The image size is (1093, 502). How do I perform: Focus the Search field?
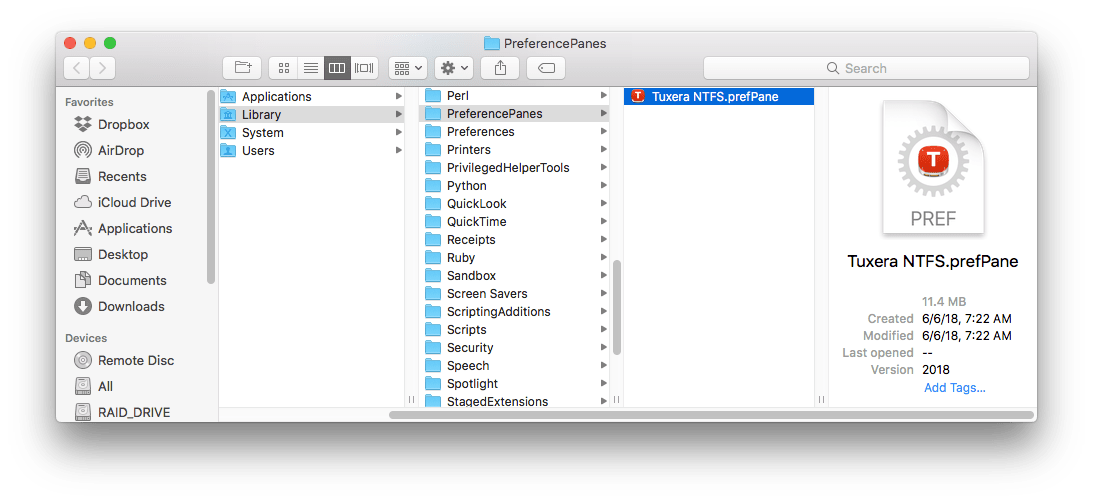click(866, 68)
